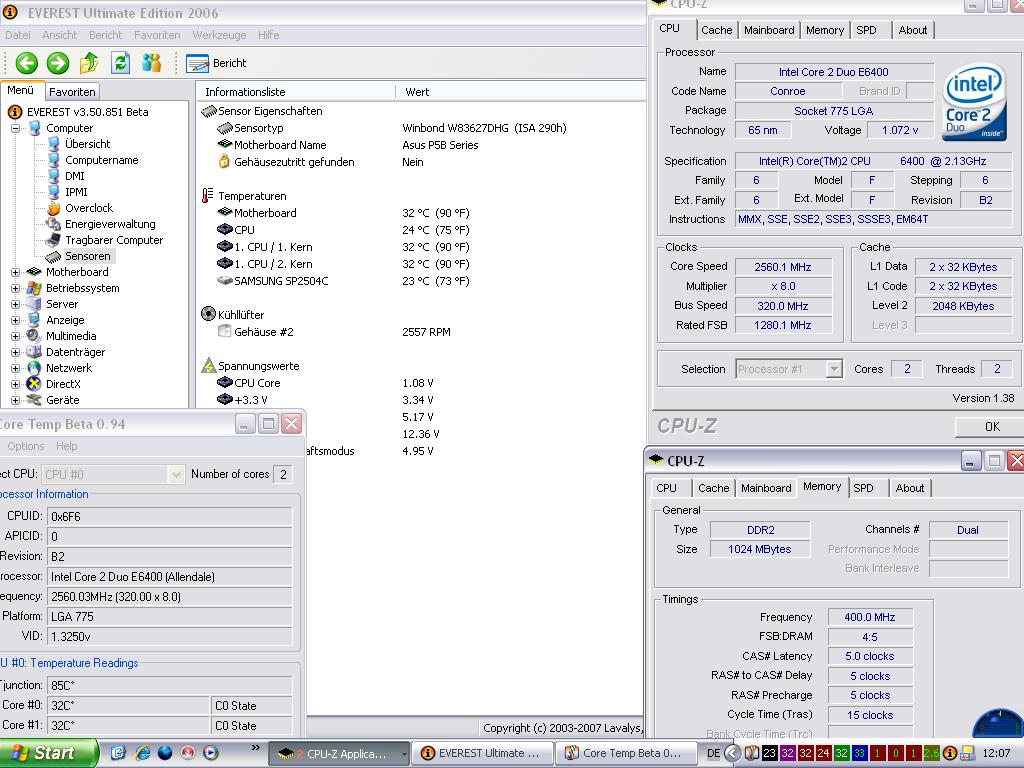1024x768 pixels.
Task: Select Übersicht in the EVEREST tree
Action: point(88,144)
